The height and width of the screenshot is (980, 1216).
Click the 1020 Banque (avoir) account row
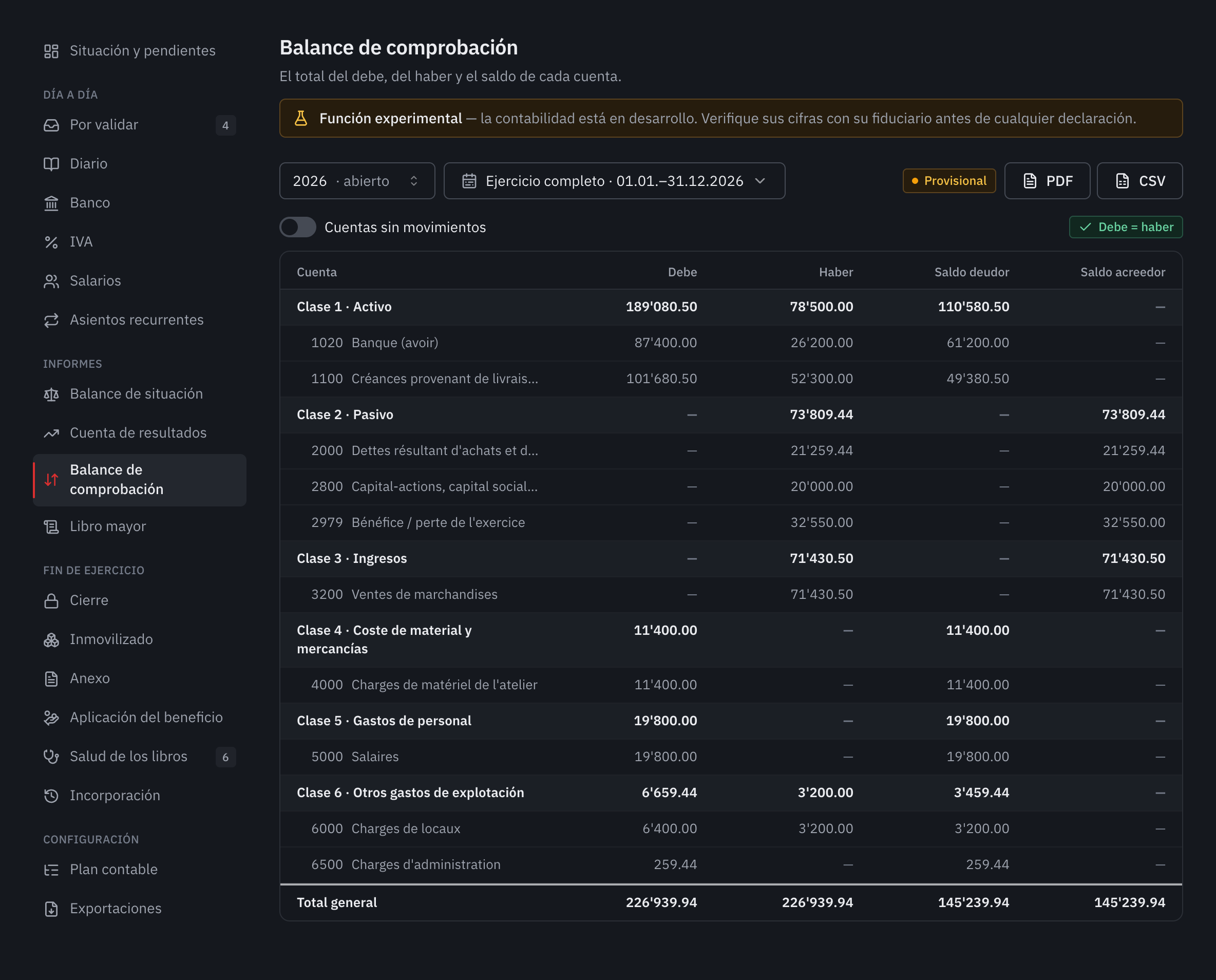731,343
